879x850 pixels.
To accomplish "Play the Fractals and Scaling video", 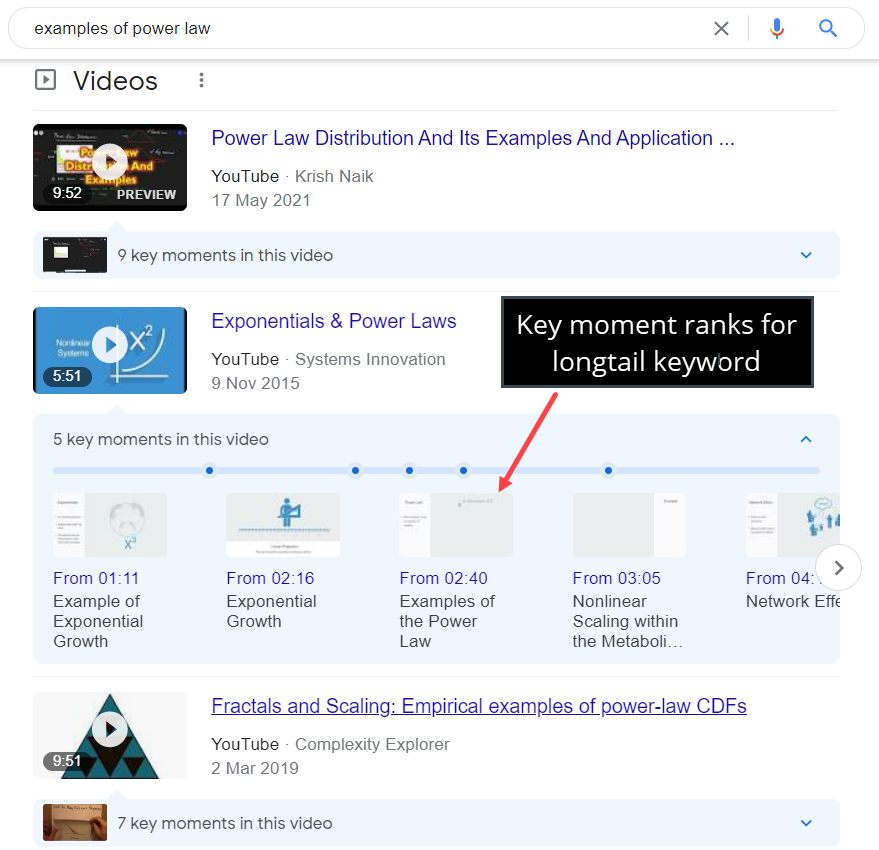I will 109,728.
